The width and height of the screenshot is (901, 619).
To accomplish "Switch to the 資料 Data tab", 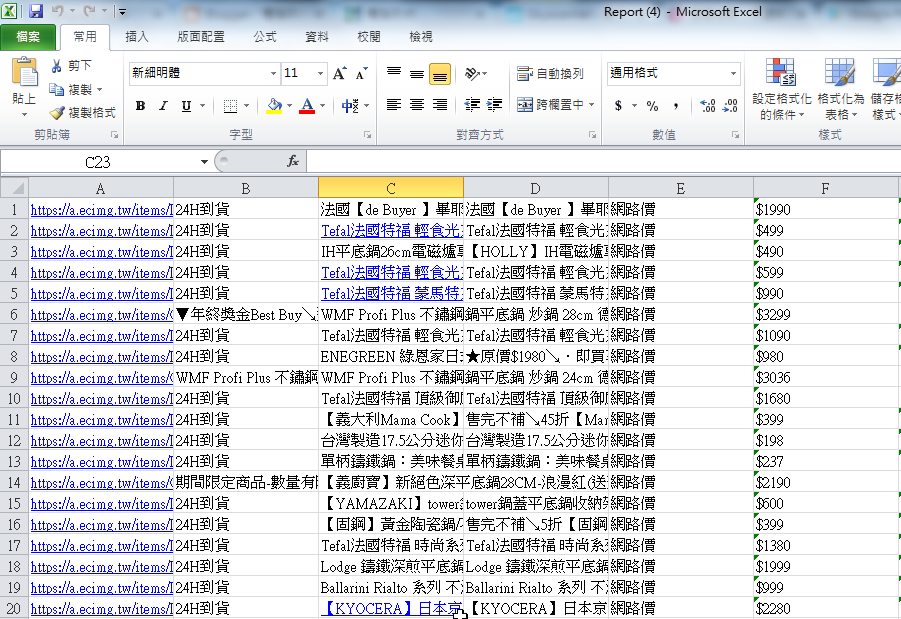I will [317, 37].
